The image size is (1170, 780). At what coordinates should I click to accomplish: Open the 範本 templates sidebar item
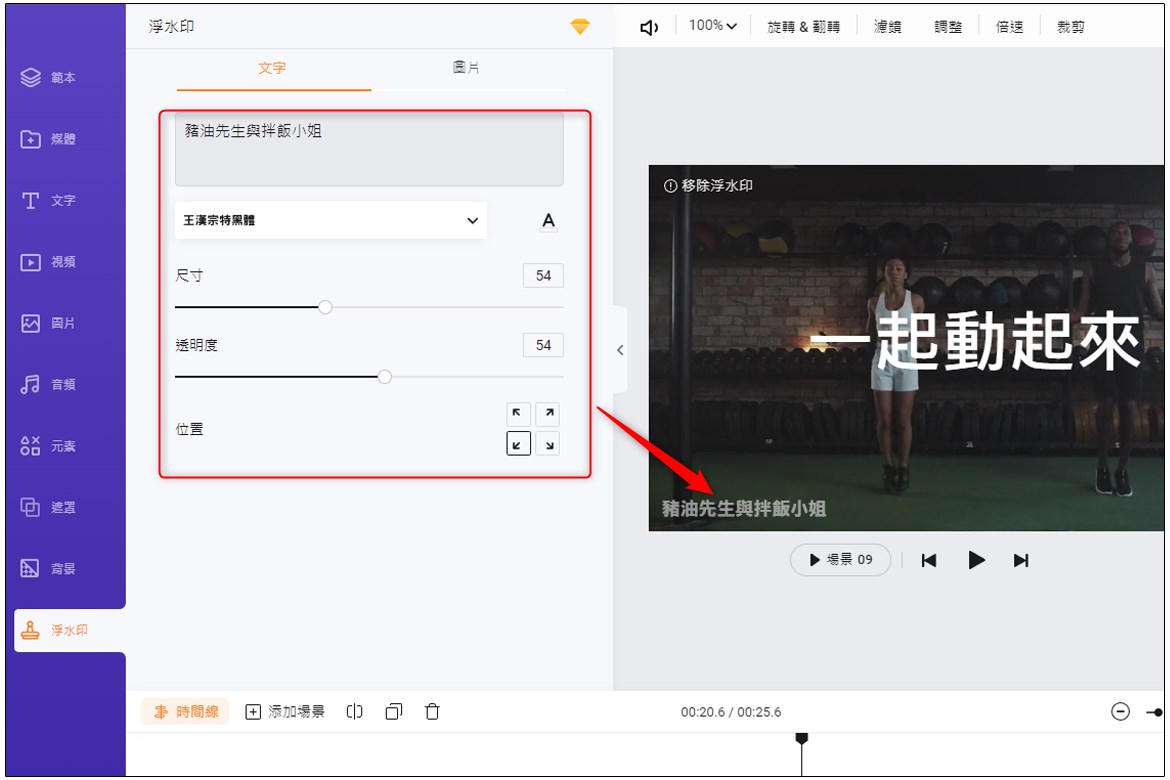pos(49,77)
